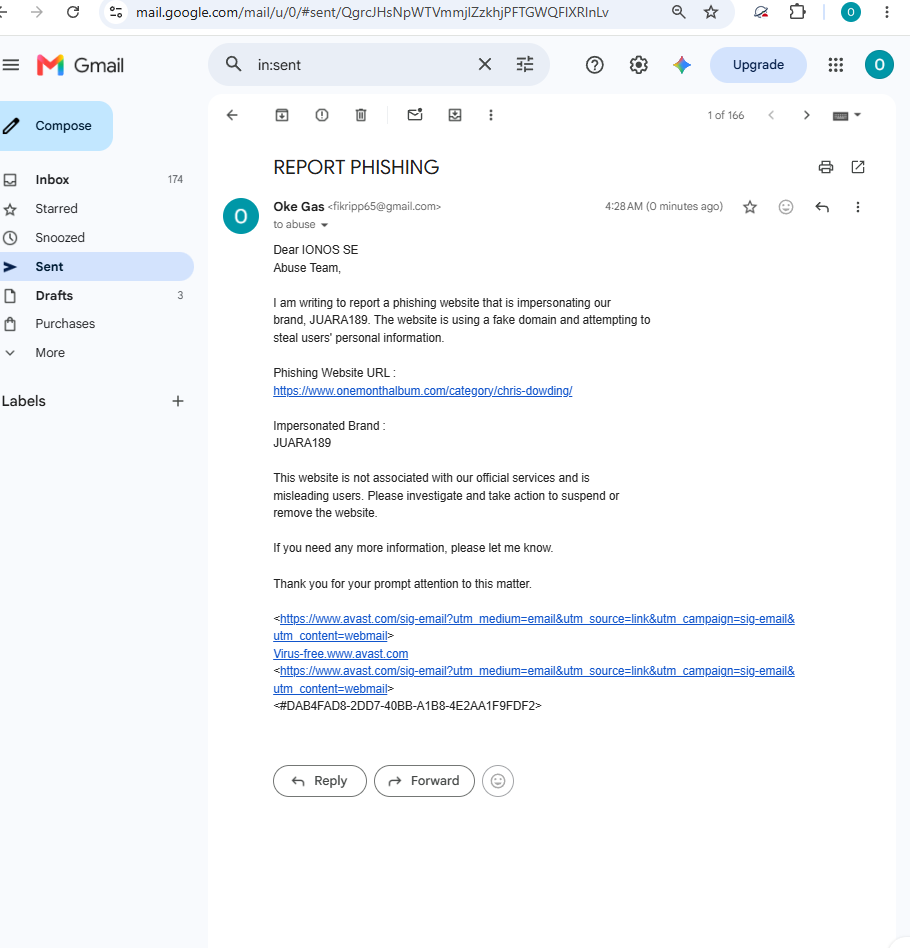The width and height of the screenshot is (910, 948).
Task: Open the Virus-free.www.avast.com link
Action: click(340, 654)
